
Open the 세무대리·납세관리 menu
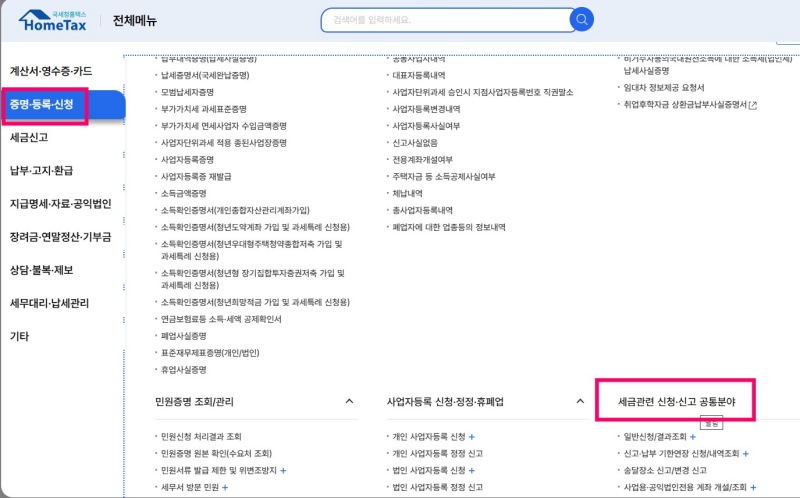click(x=49, y=303)
